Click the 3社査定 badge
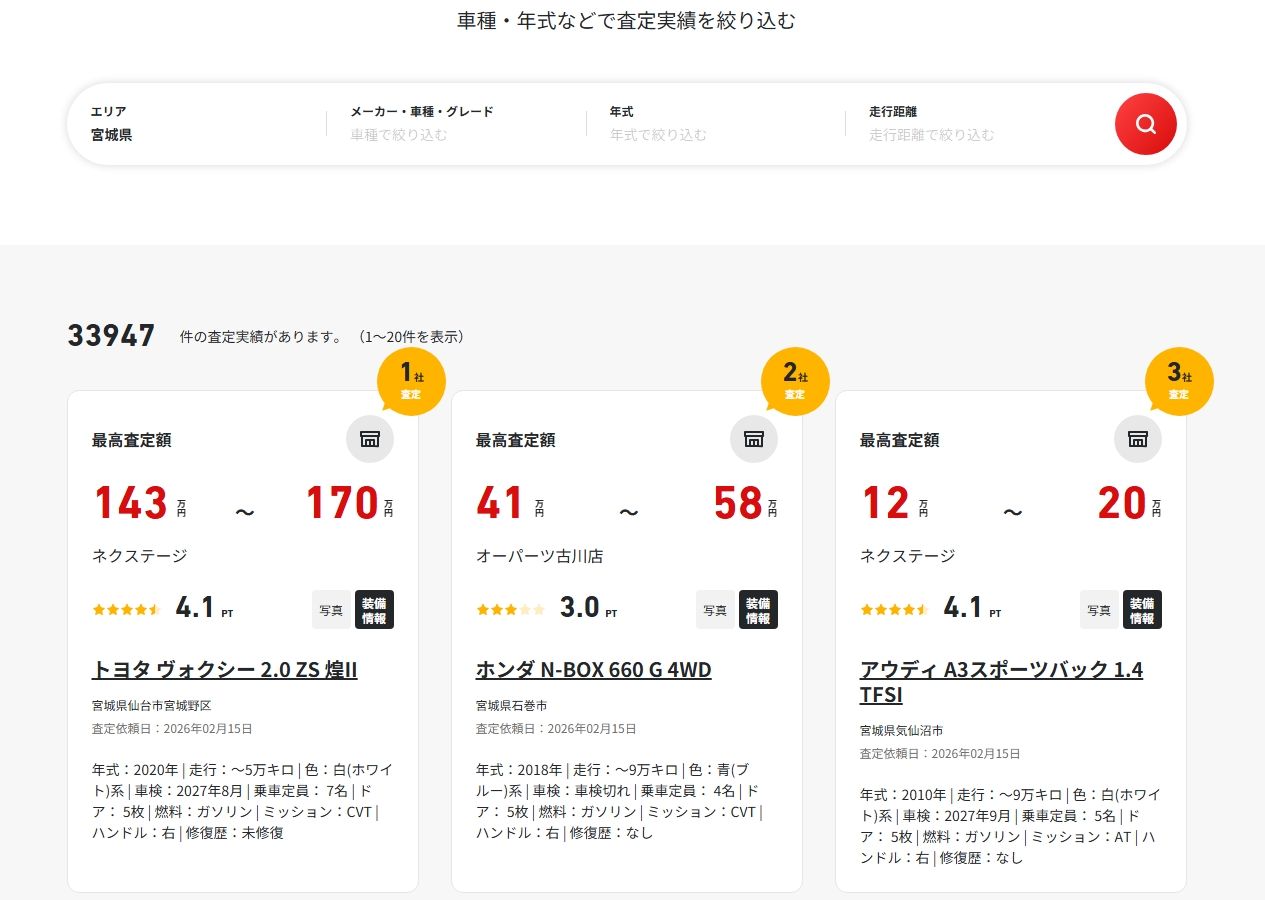1265x900 pixels. click(x=1178, y=381)
